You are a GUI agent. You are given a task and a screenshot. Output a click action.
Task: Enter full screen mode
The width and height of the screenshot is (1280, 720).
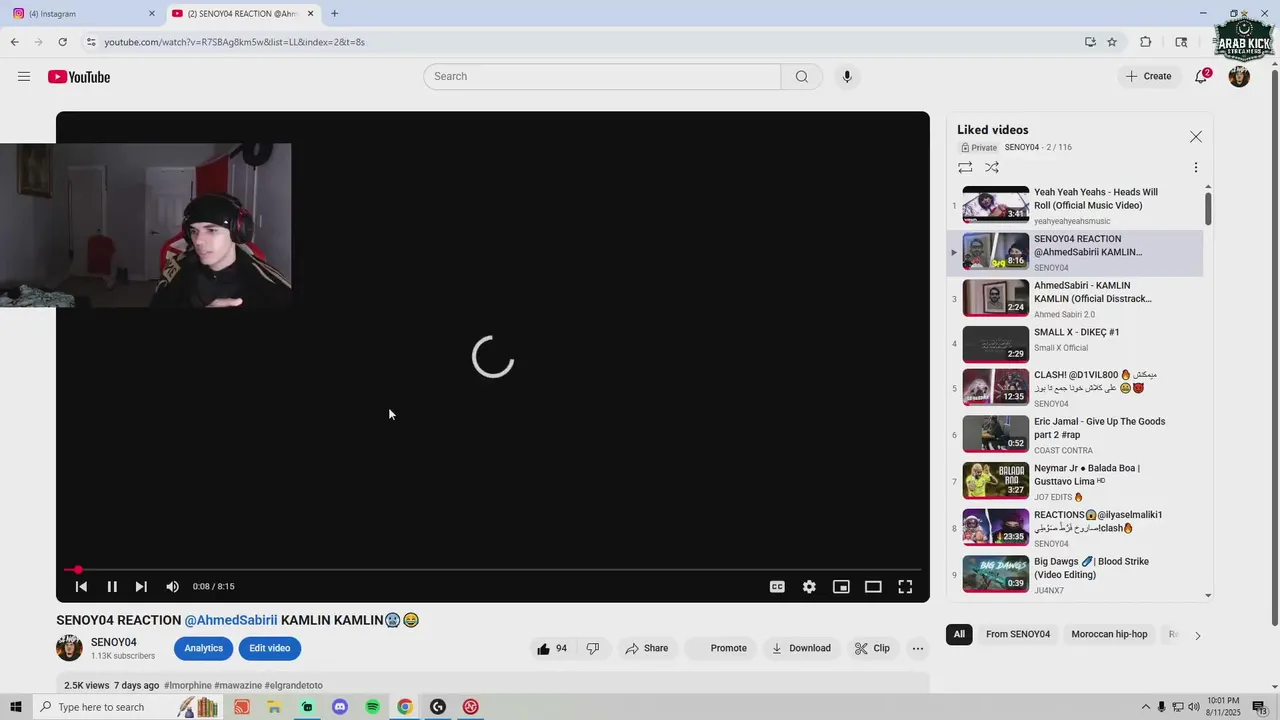pos(905,587)
